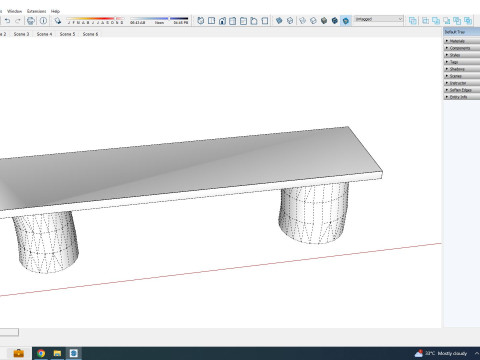Open the Untagged tag dropdown

[x=379, y=19]
